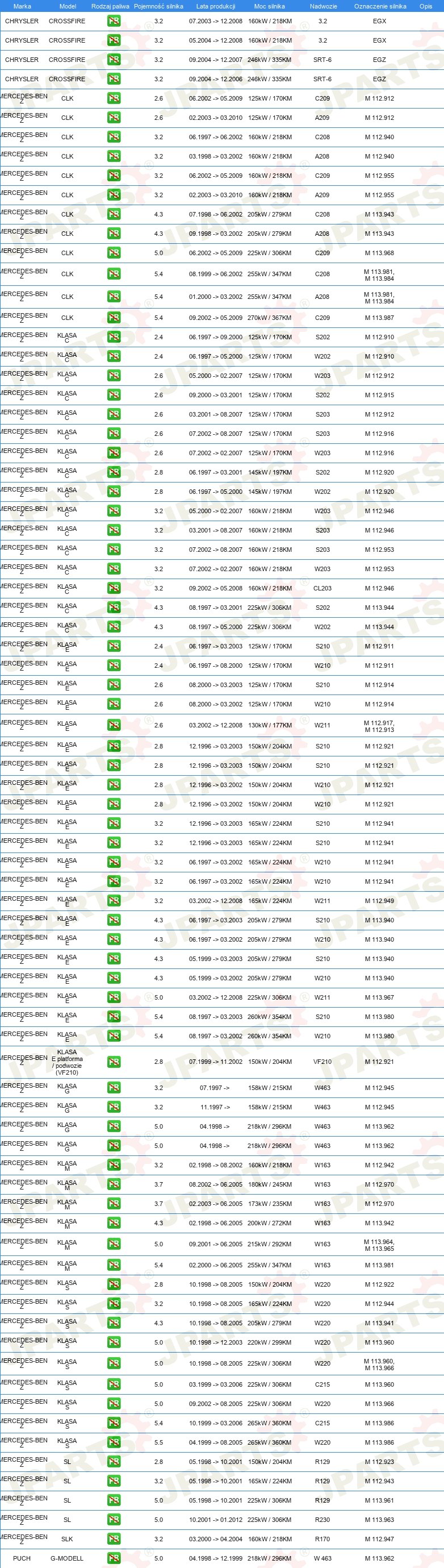Image resolution: width=444 pixels, height=1568 pixels.
Task: Click the 'CL203' body cell
Action: click(x=322, y=588)
